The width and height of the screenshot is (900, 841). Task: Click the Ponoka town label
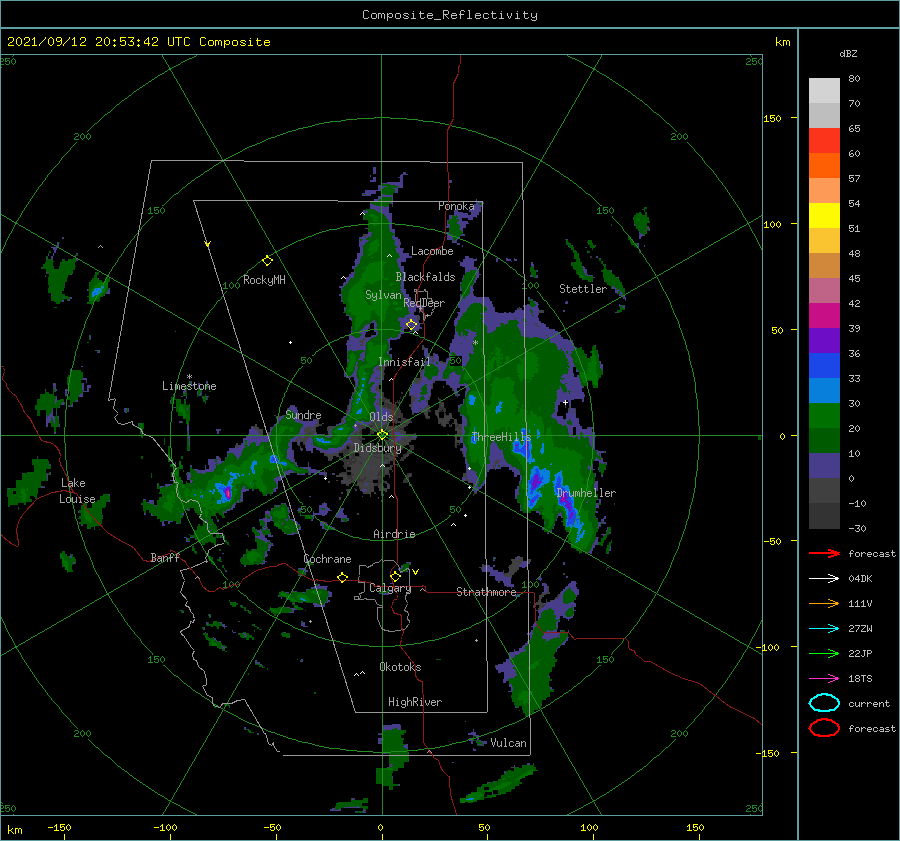456,206
